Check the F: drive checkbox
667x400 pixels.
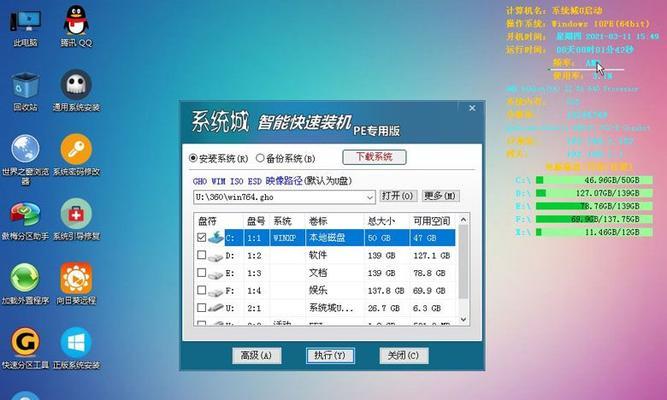tap(202, 290)
